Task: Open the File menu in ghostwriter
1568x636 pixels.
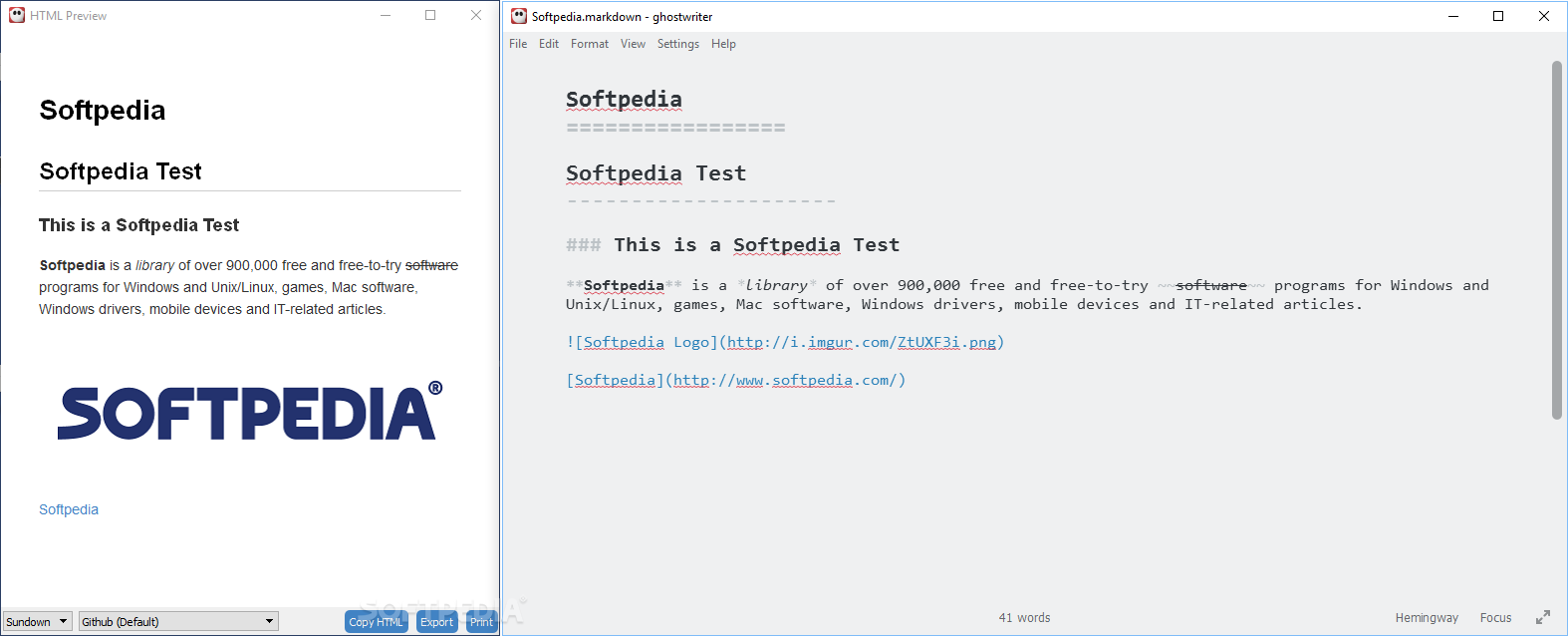Action: tap(518, 44)
